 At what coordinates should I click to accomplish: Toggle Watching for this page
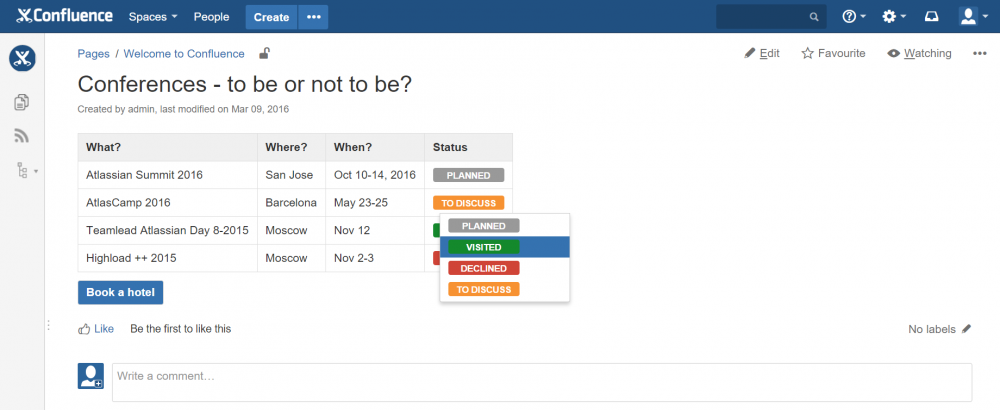(x=919, y=54)
